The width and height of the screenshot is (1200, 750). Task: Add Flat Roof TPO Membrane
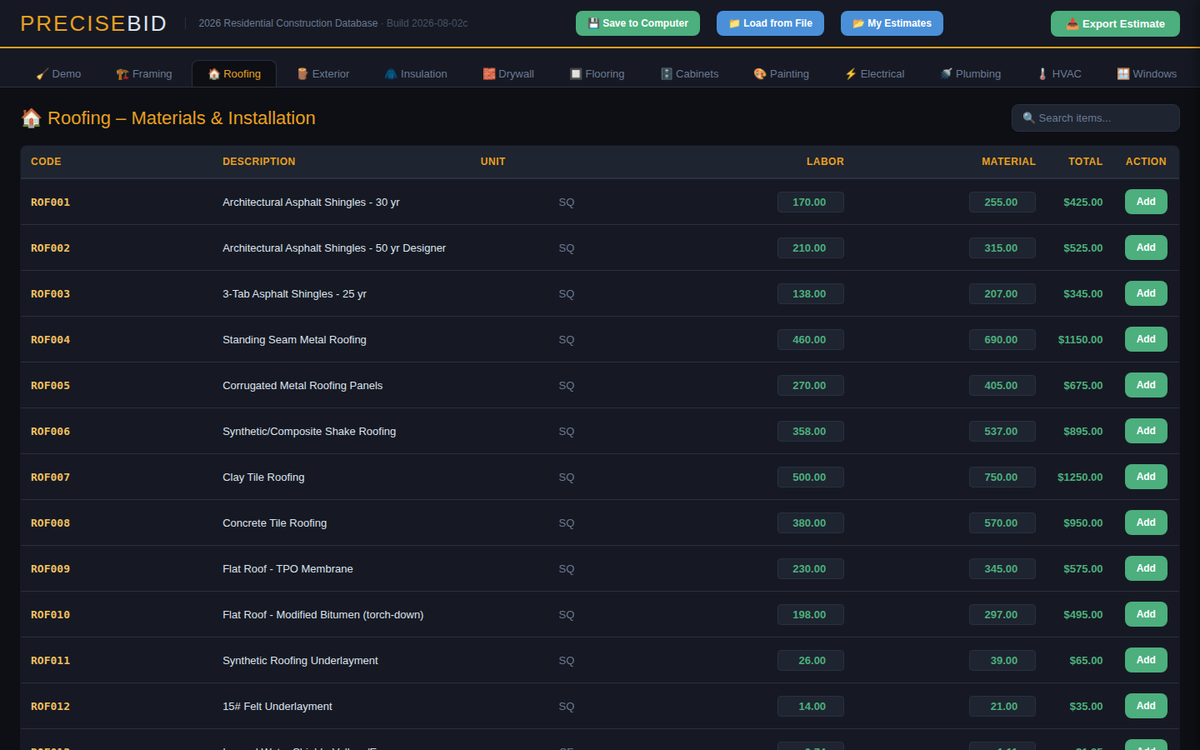pyautogui.click(x=1146, y=569)
